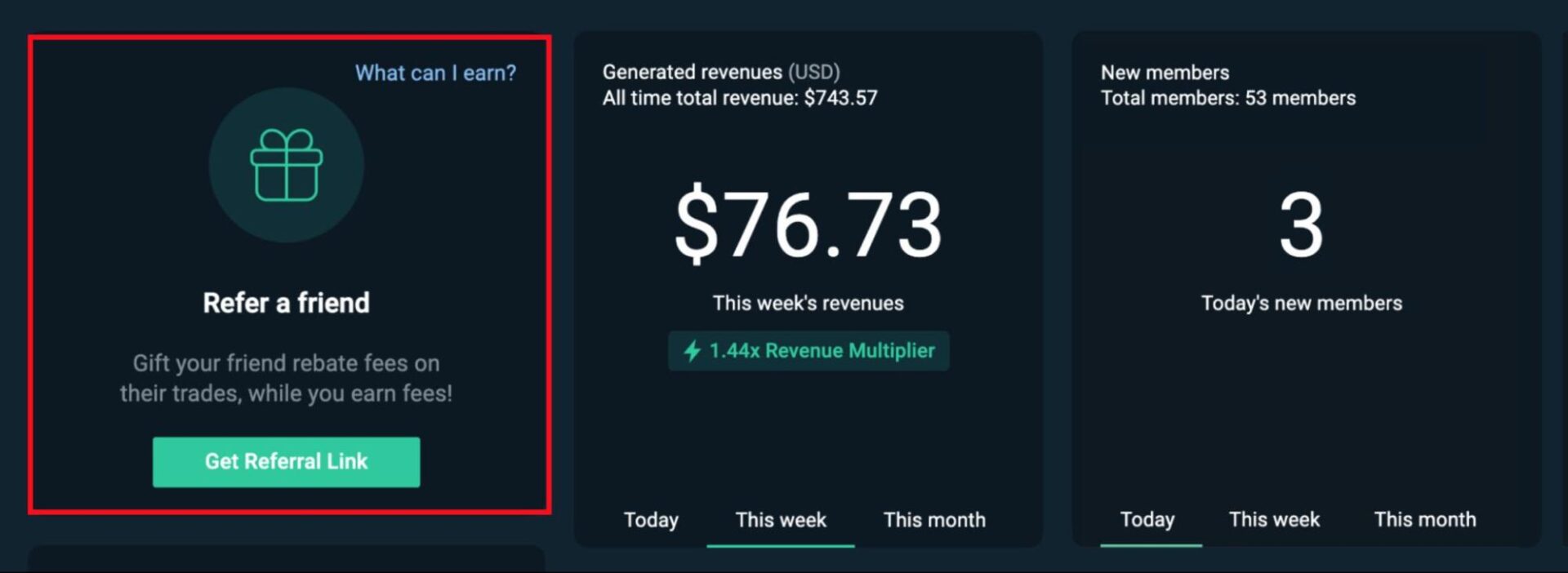
Task: Click the 1.44x Revenue Multiplier badge
Action: point(808,351)
